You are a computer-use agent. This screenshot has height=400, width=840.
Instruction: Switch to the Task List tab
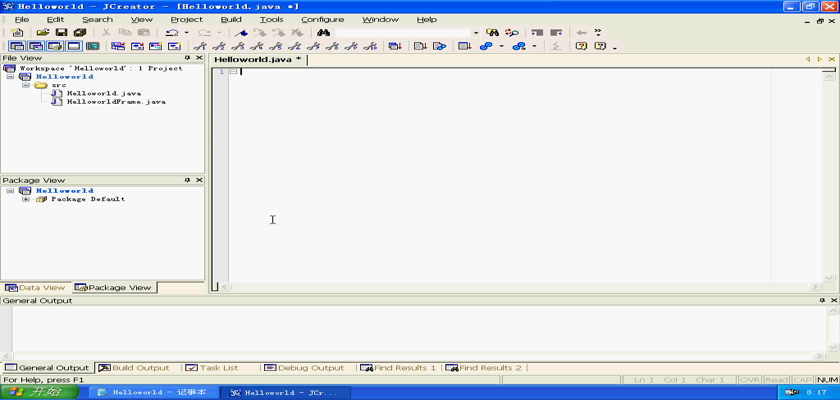coord(212,368)
